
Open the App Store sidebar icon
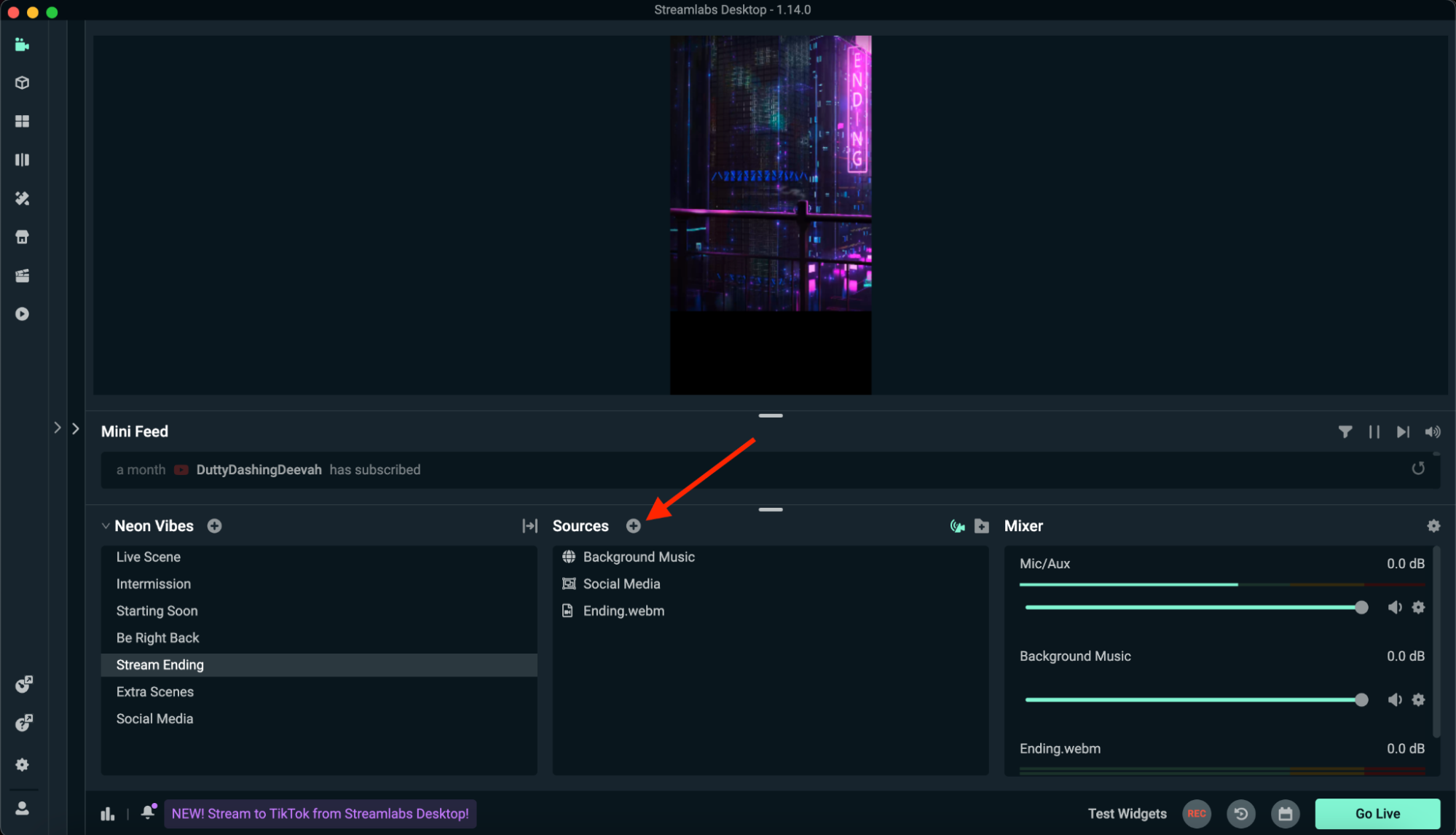click(x=23, y=237)
